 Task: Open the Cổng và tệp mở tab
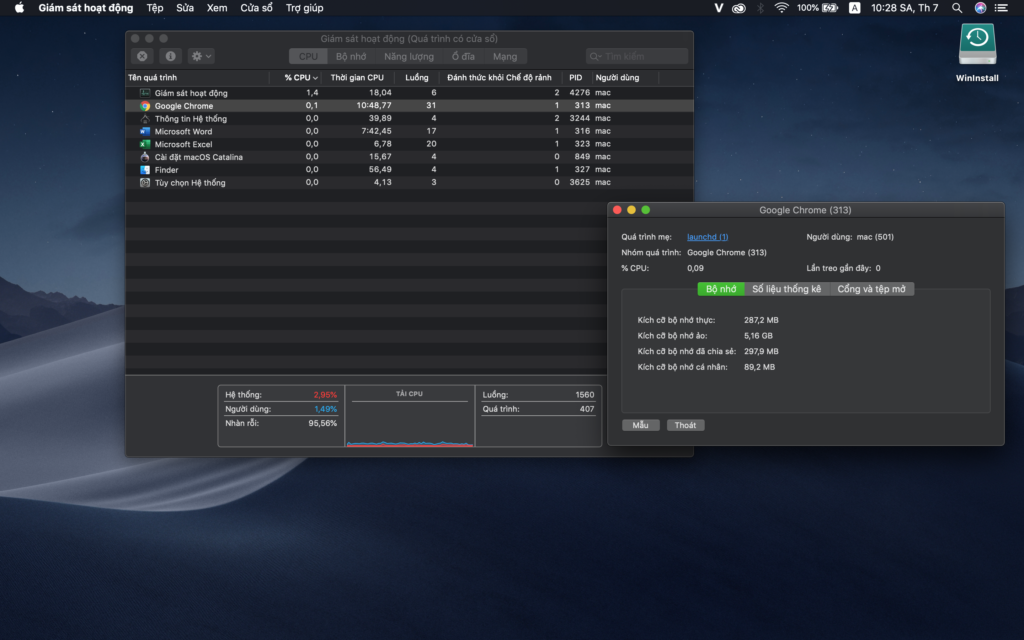871,289
